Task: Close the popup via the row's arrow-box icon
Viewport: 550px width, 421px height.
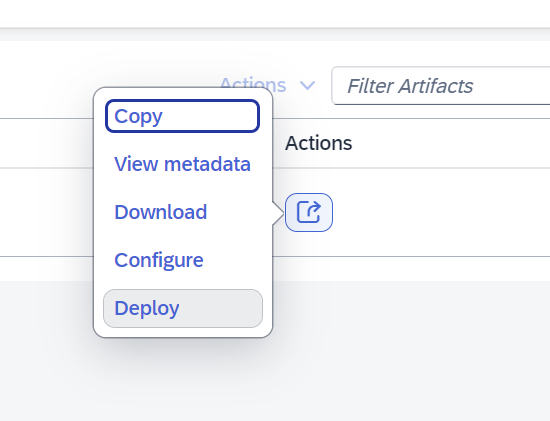Action: pos(309,212)
